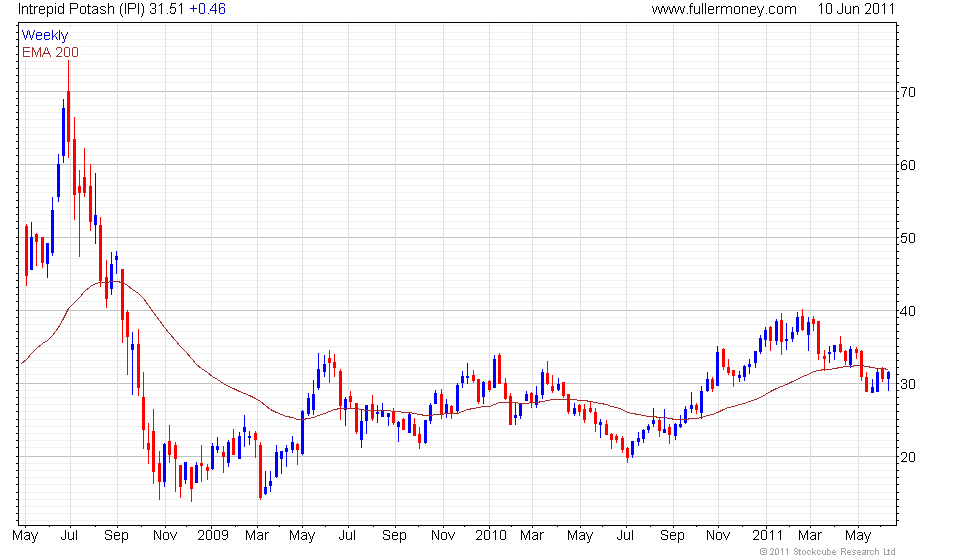Click the Weekly interval label
The height and width of the screenshot is (560, 980).
pyautogui.click(x=45, y=36)
